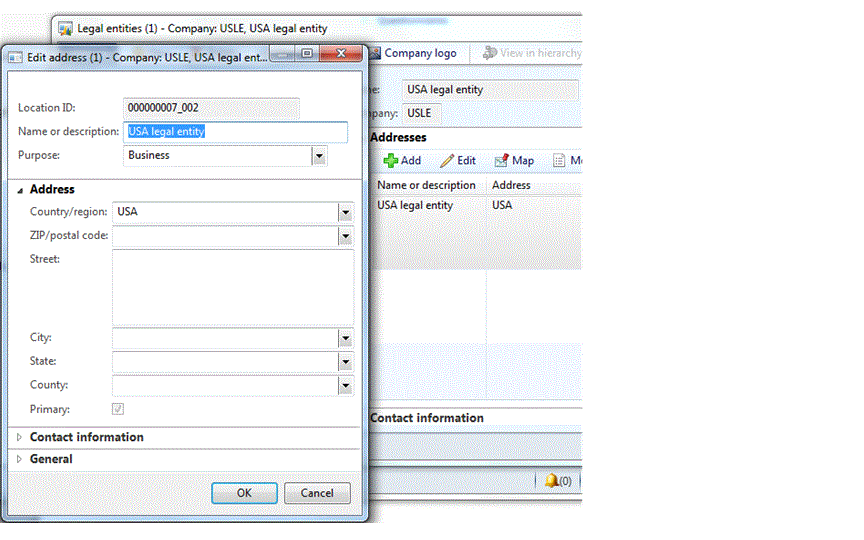Viewport: 864px width, 540px height.
Task: Click the Cancel button
Action: [317, 493]
